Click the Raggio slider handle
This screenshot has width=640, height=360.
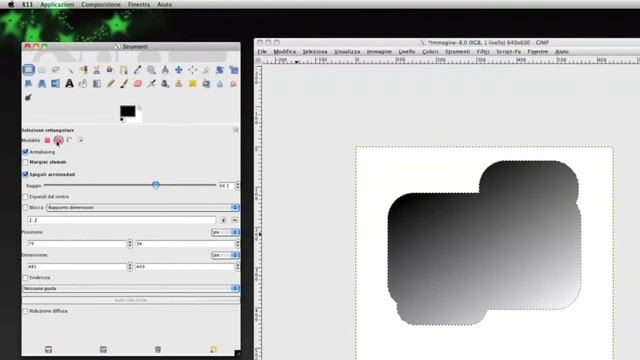[x=156, y=185]
